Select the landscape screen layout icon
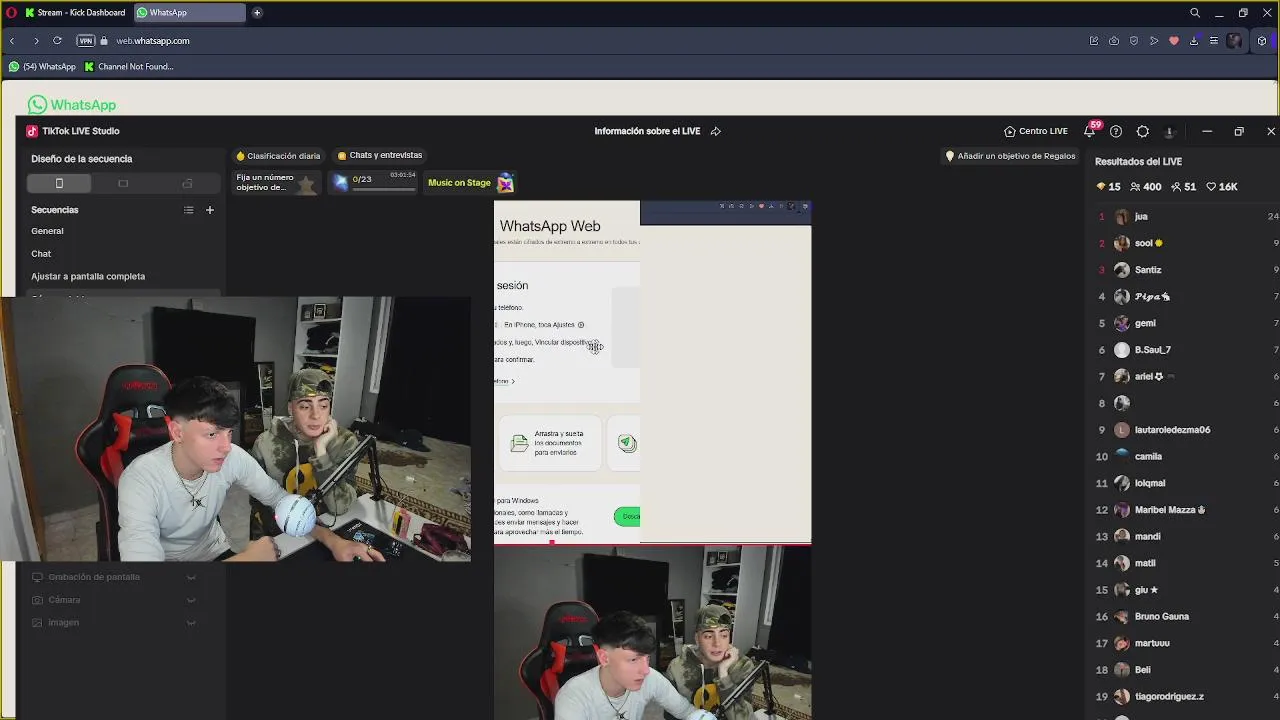Screen dimensions: 1280x720 pyautogui.click(x=123, y=183)
